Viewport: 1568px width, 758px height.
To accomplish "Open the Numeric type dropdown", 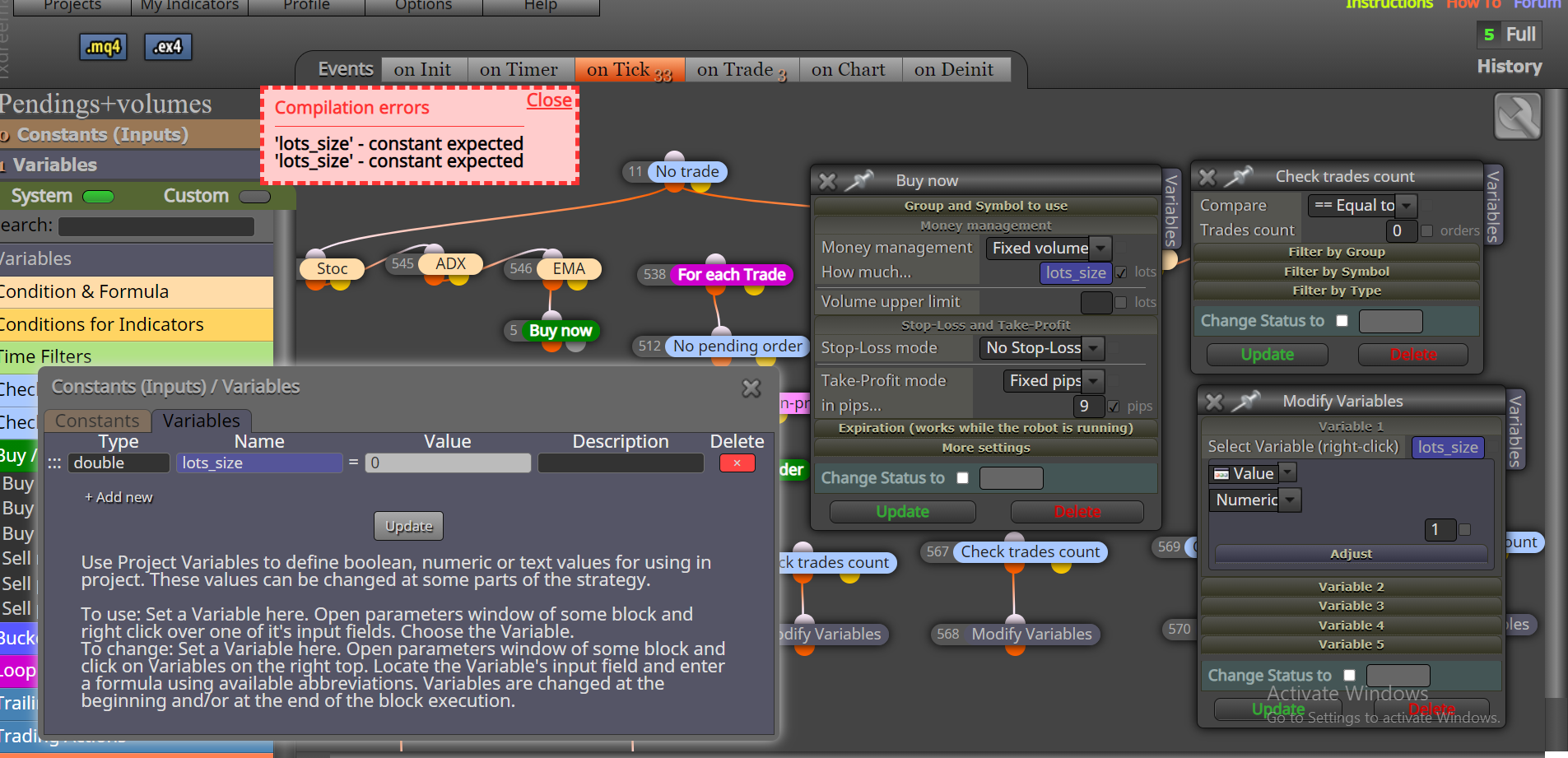I will coord(1255,500).
